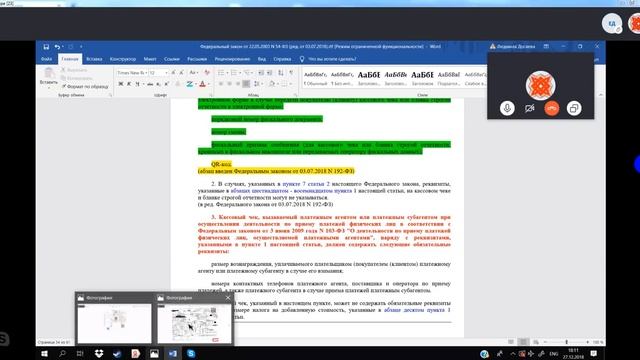Viewport: 640px width, 360px height.
Task: End the call with the red hang-up button
Action: click(551, 109)
